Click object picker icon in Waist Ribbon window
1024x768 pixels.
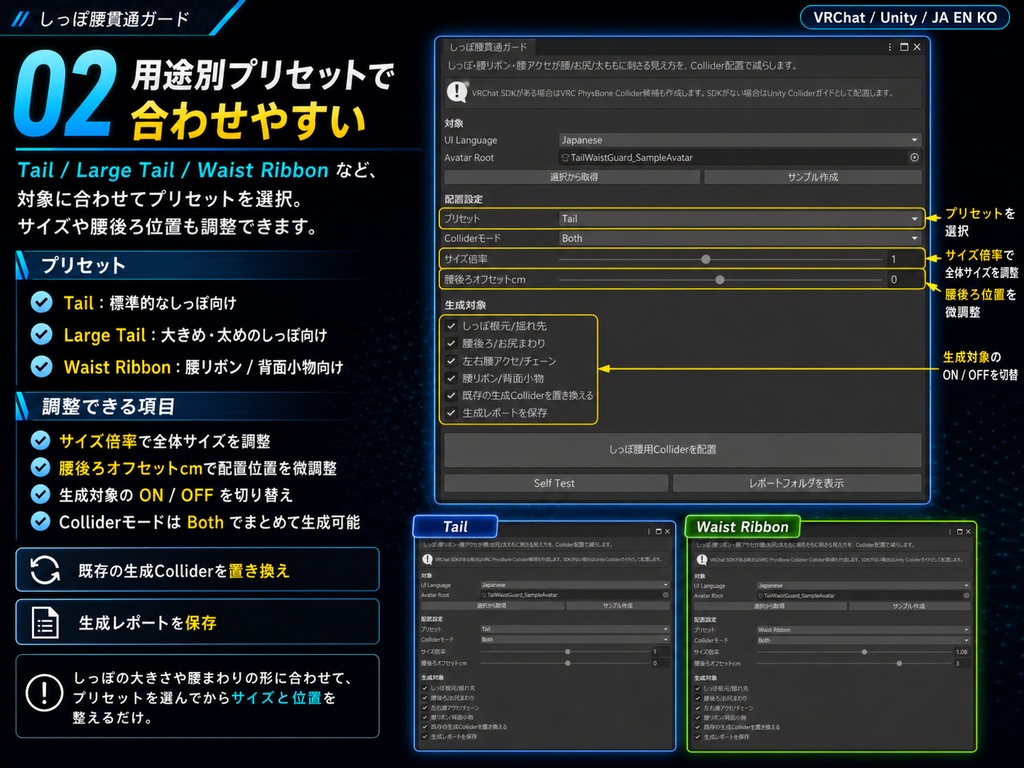coord(966,596)
